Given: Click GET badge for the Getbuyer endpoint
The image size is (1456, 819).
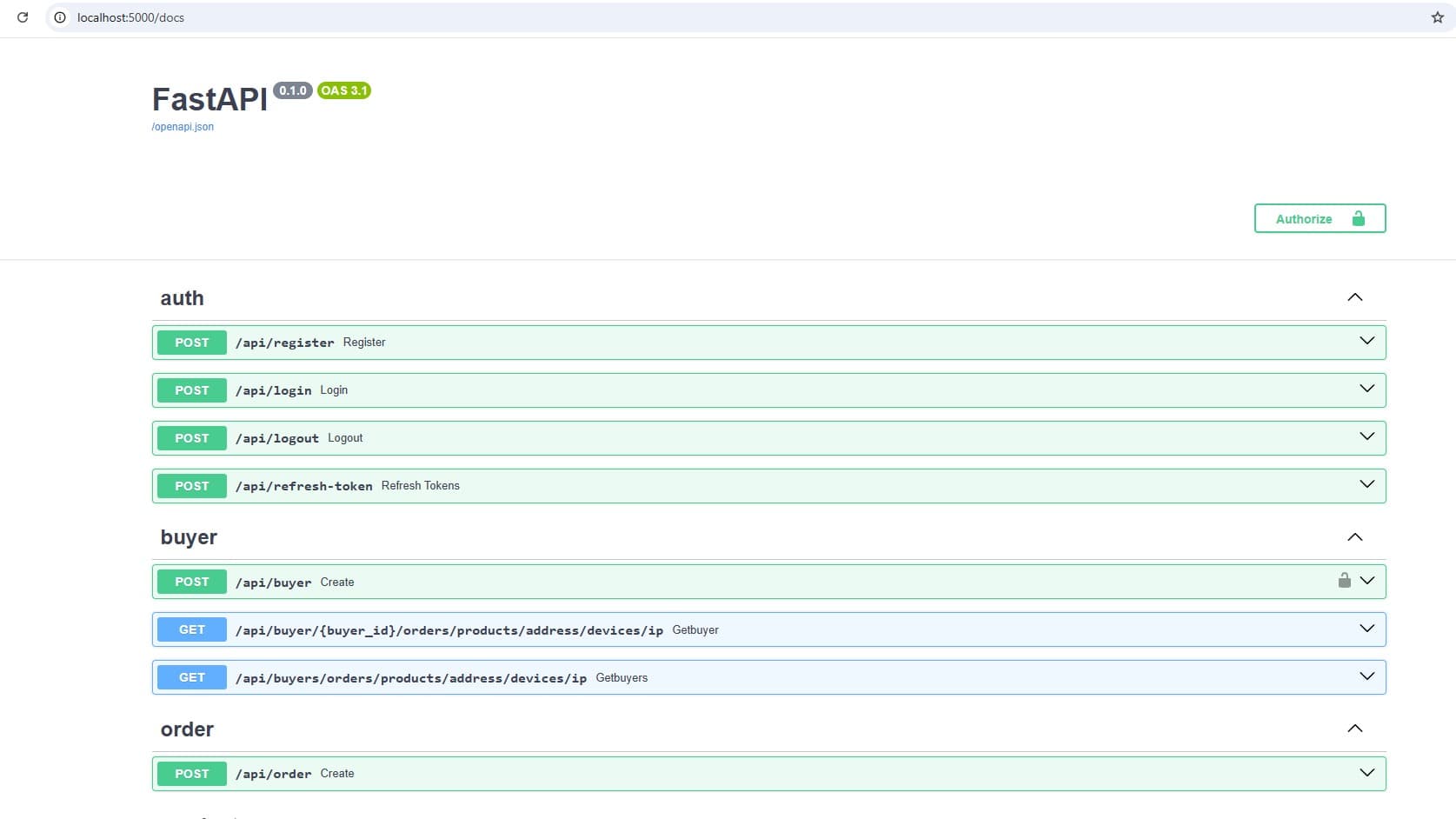Looking at the screenshot, I should (192, 629).
